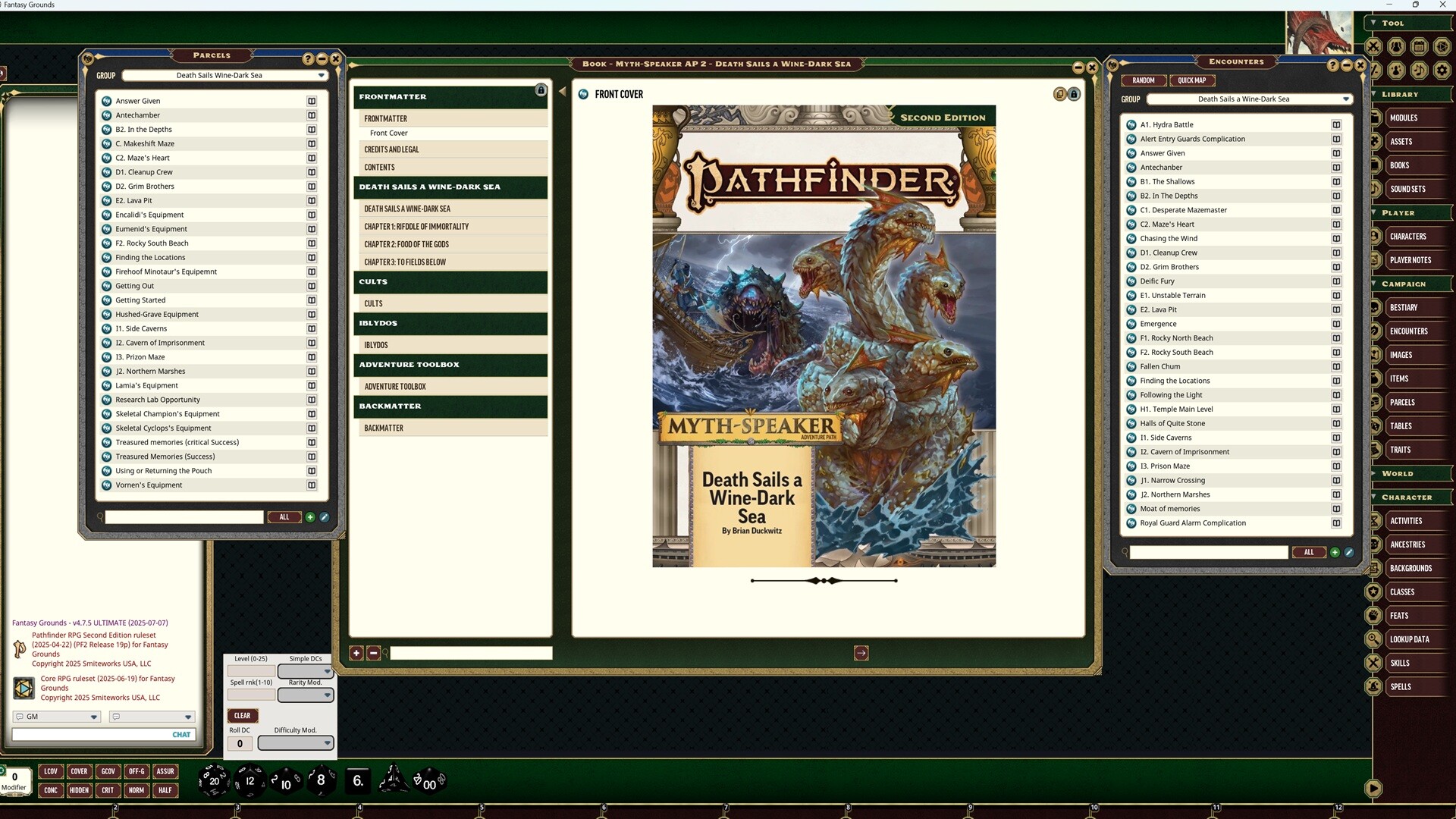This screenshot has width=1456, height=819.
Task: Enable the HIDDEN dice roll mode
Action: point(79,790)
